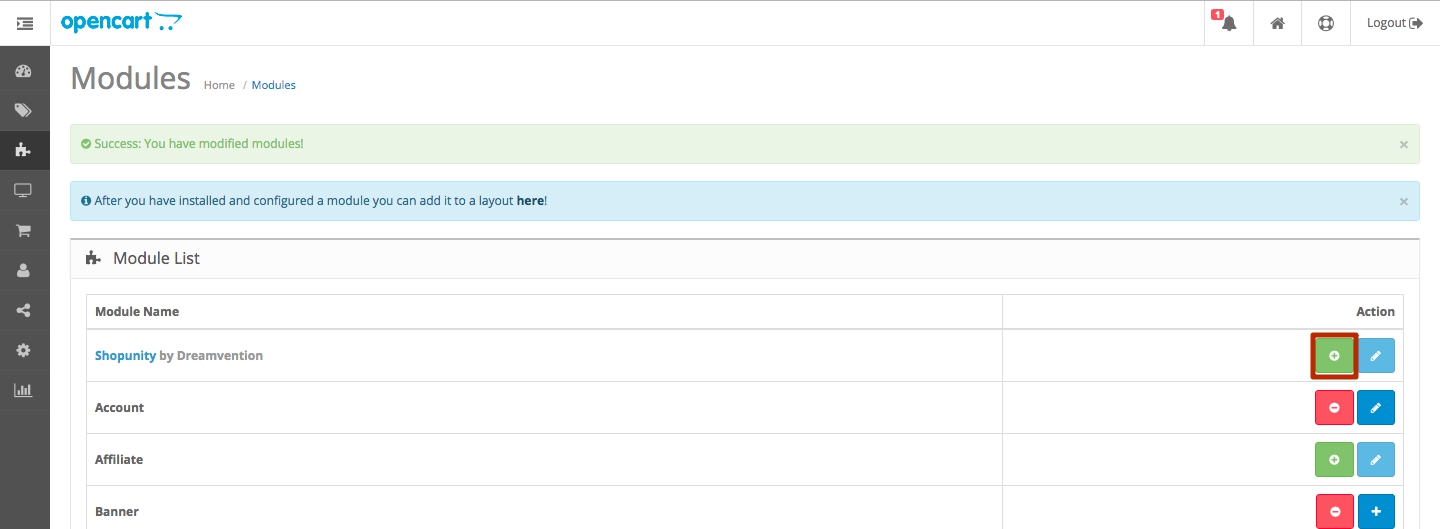The image size is (1440, 529).
Task: Click the Logout link
Action: point(1394,23)
